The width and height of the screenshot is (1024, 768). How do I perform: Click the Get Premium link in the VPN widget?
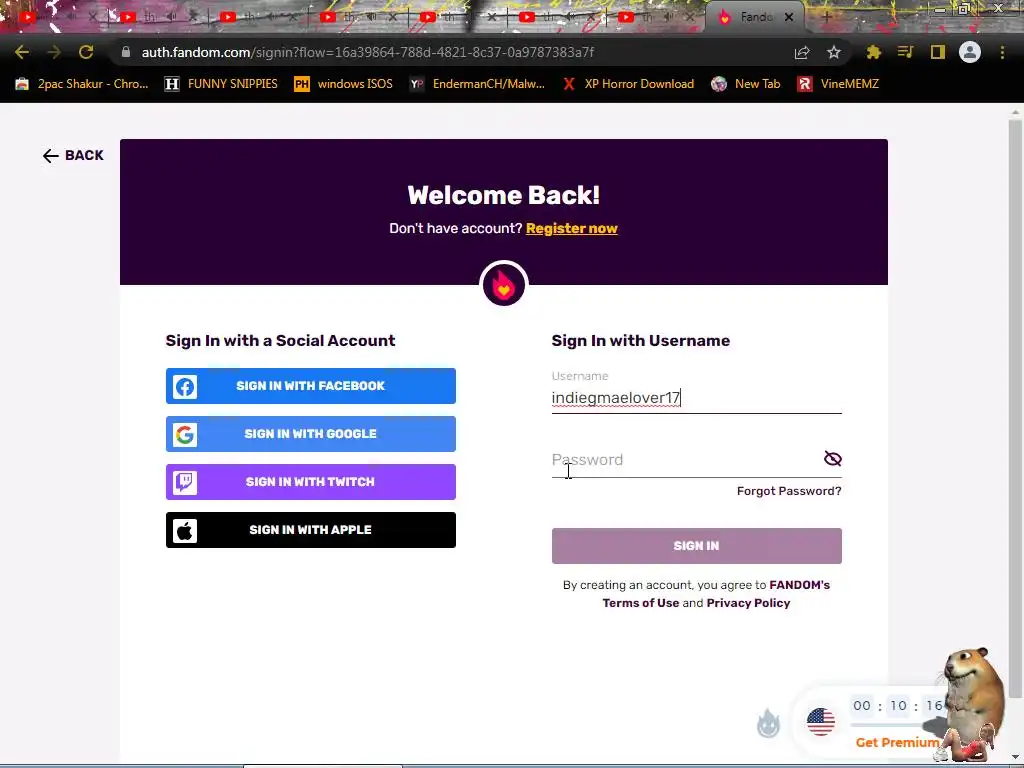pyautogui.click(x=897, y=743)
